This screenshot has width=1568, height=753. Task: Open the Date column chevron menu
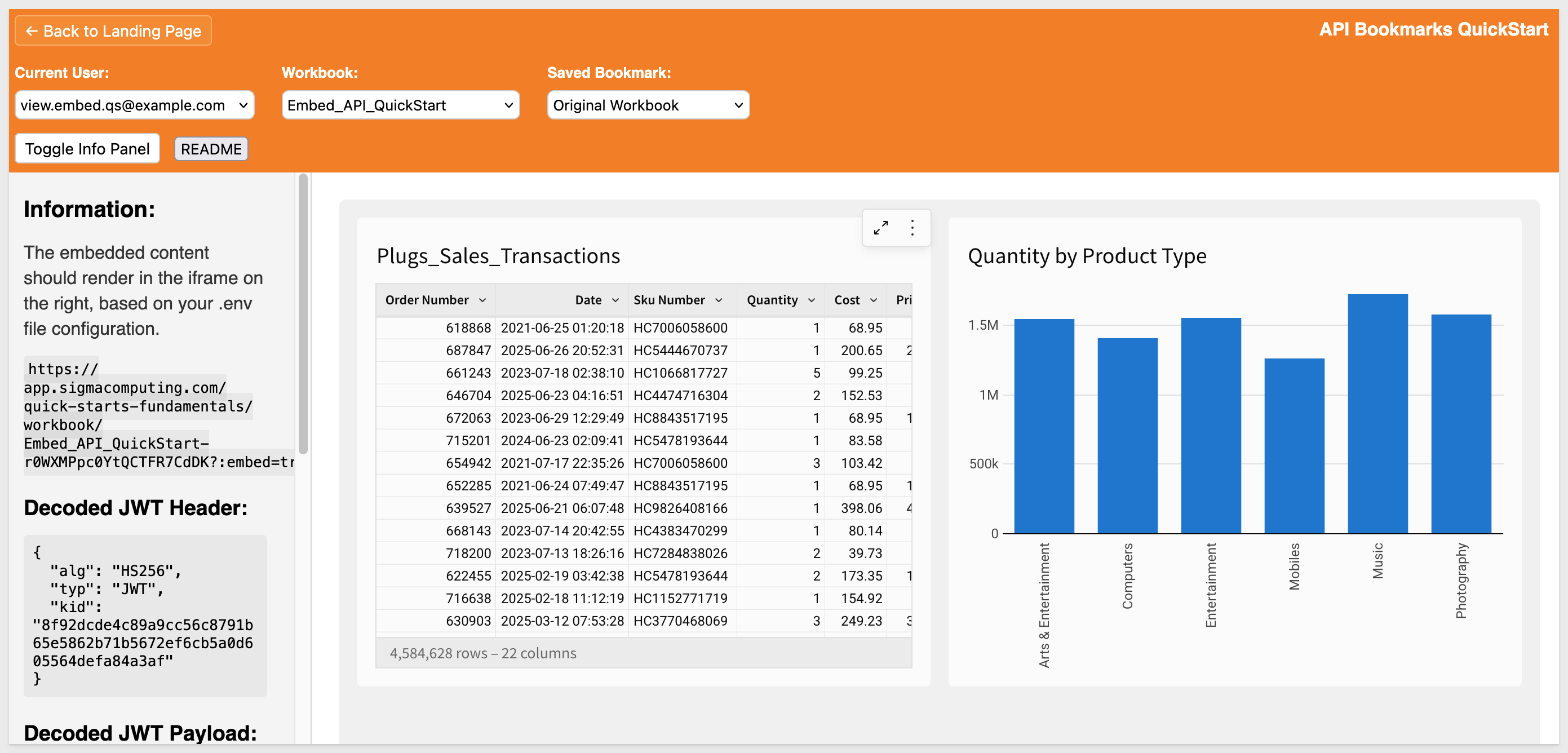615,300
